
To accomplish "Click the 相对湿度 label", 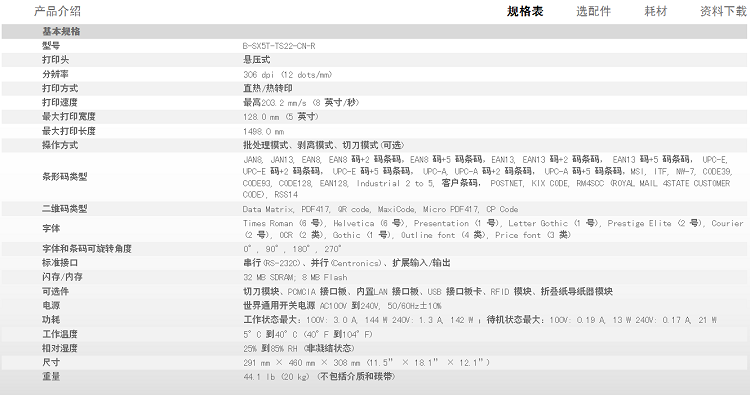I will click(x=60, y=348).
